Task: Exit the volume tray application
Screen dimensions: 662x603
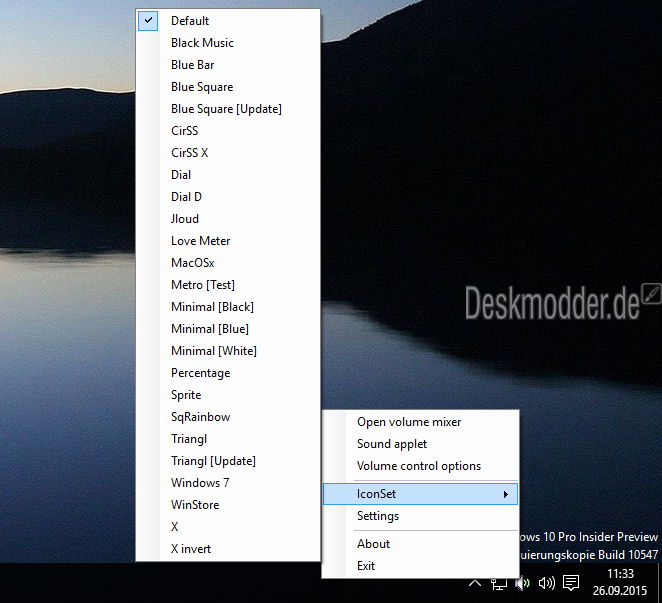Action: click(x=366, y=566)
